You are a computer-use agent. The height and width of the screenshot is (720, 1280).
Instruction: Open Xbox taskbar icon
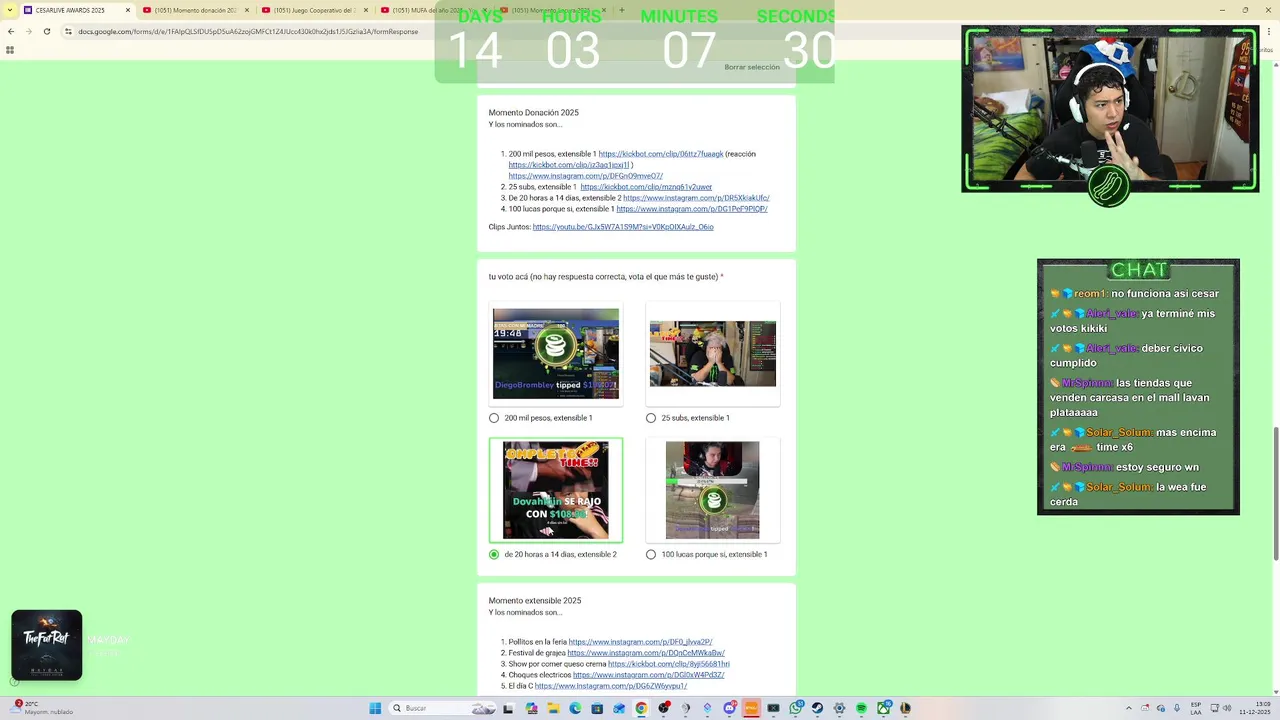point(883,708)
